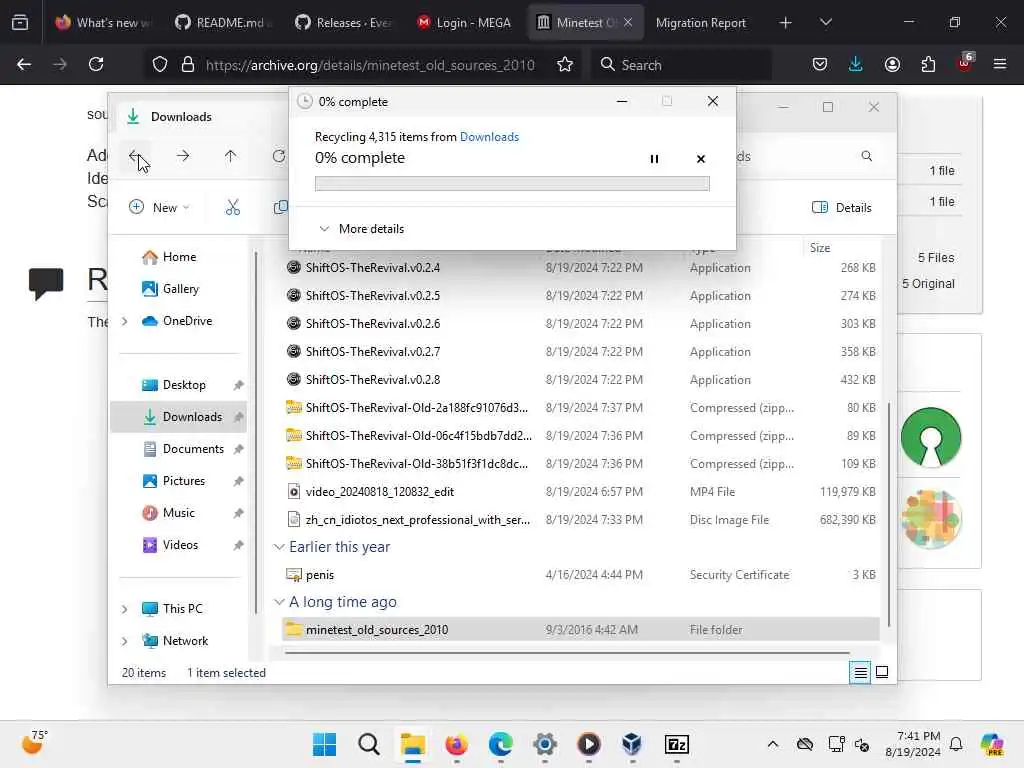Pause the recycling operation
This screenshot has width=1024, height=768.
tap(654, 159)
